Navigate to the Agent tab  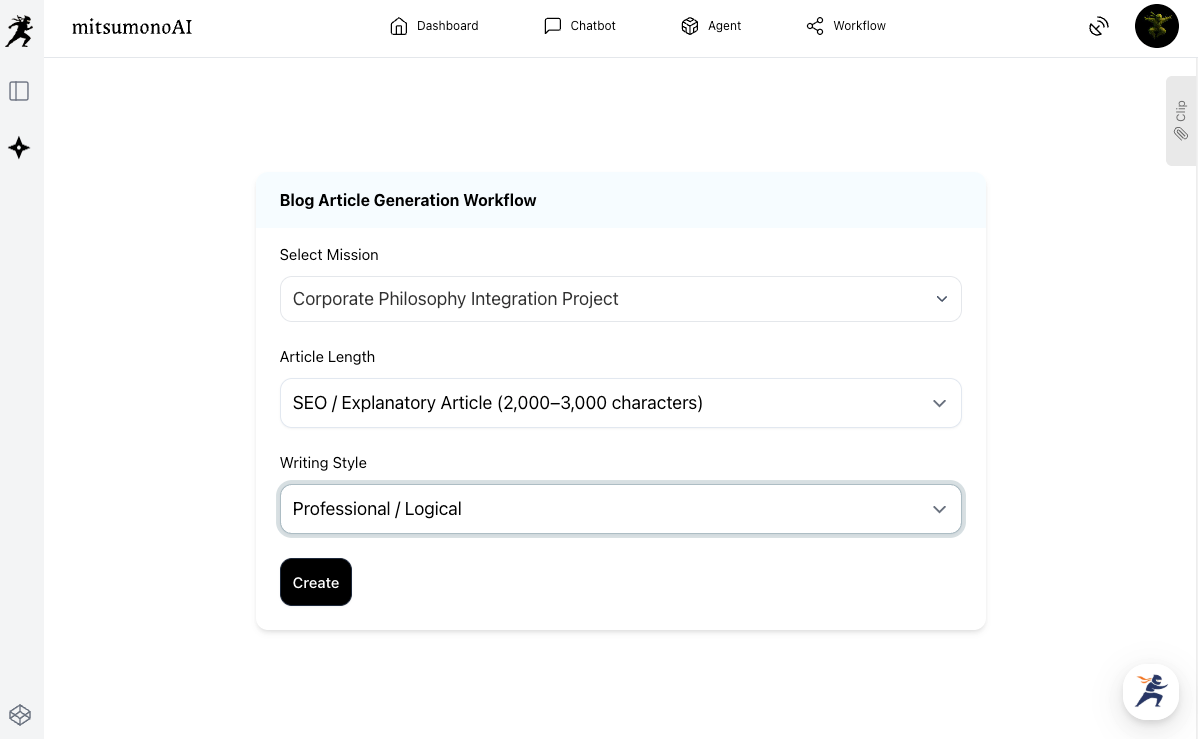(724, 26)
